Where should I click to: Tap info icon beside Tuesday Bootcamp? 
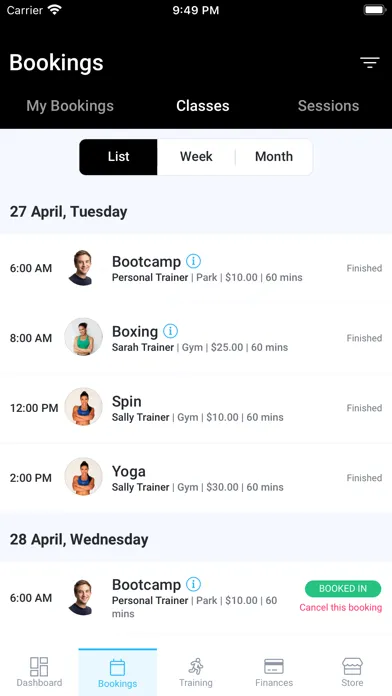pyautogui.click(x=193, y=261)
